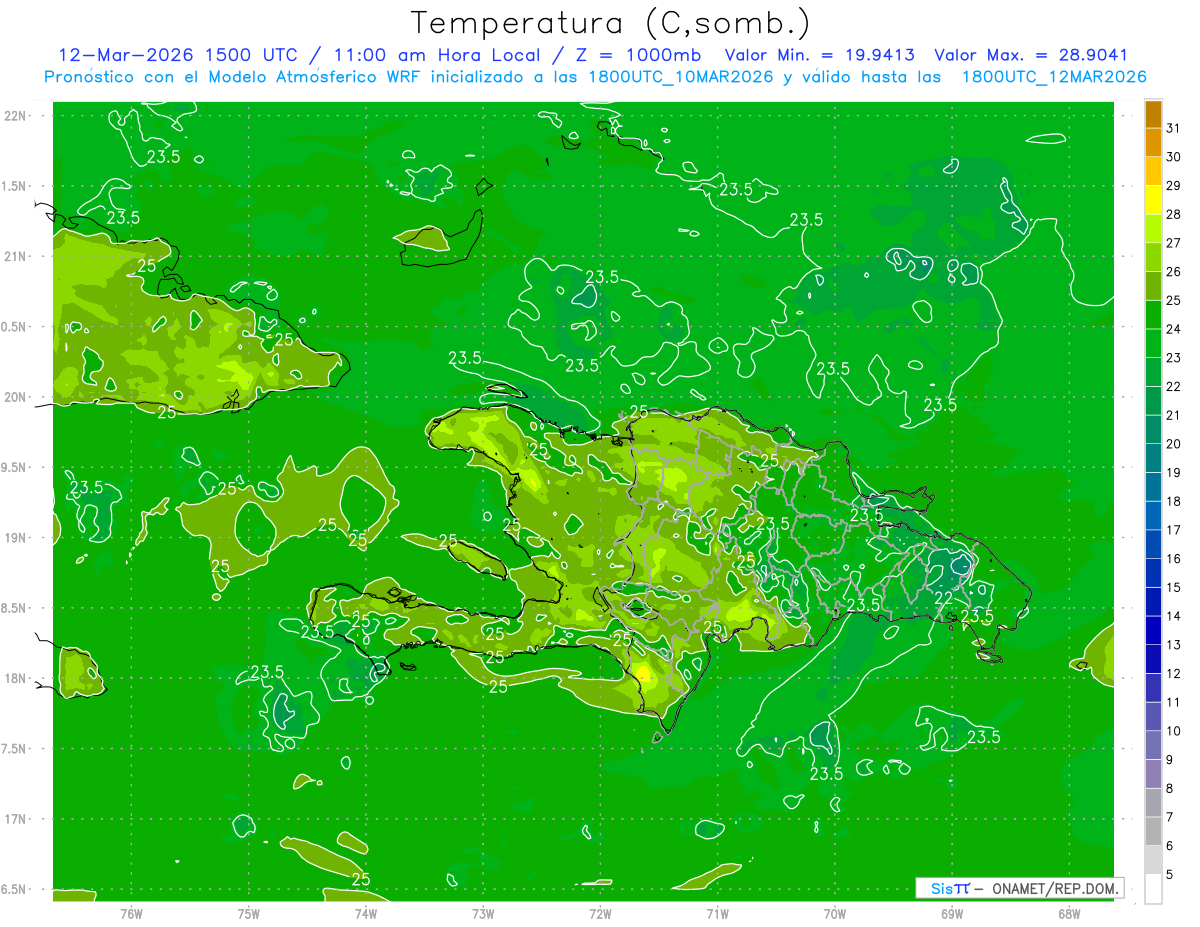The image size is (1200, 927).
Task: Click the '17N' latitude axis label
Action: coord(14,819)
